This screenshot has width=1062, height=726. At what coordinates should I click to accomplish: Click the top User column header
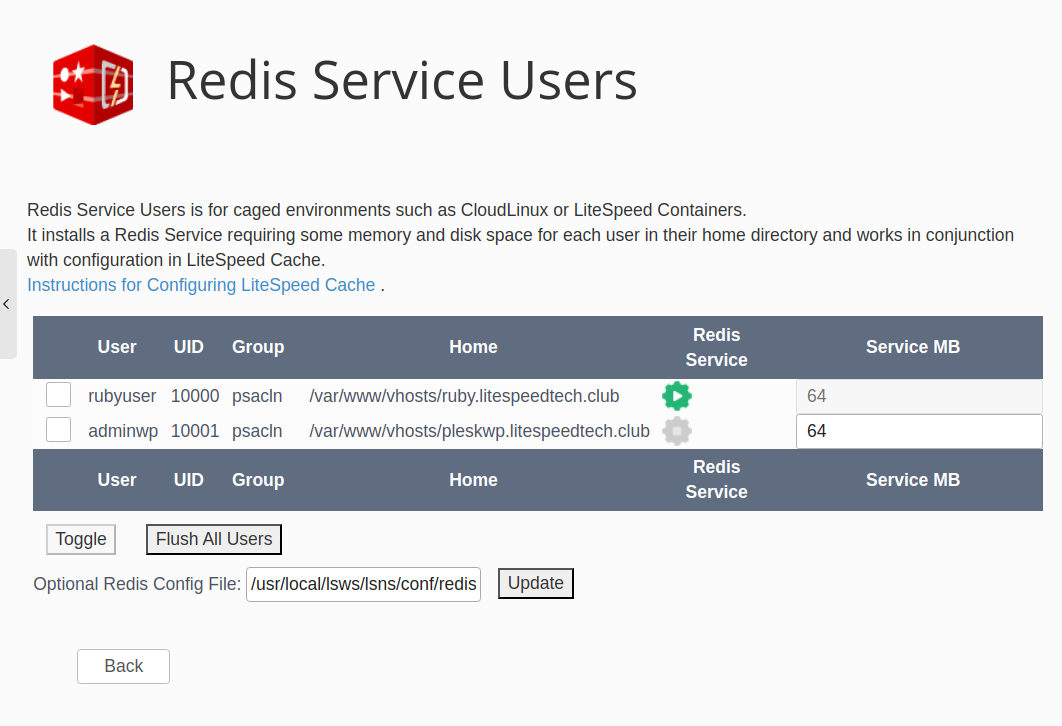(117, 347)
